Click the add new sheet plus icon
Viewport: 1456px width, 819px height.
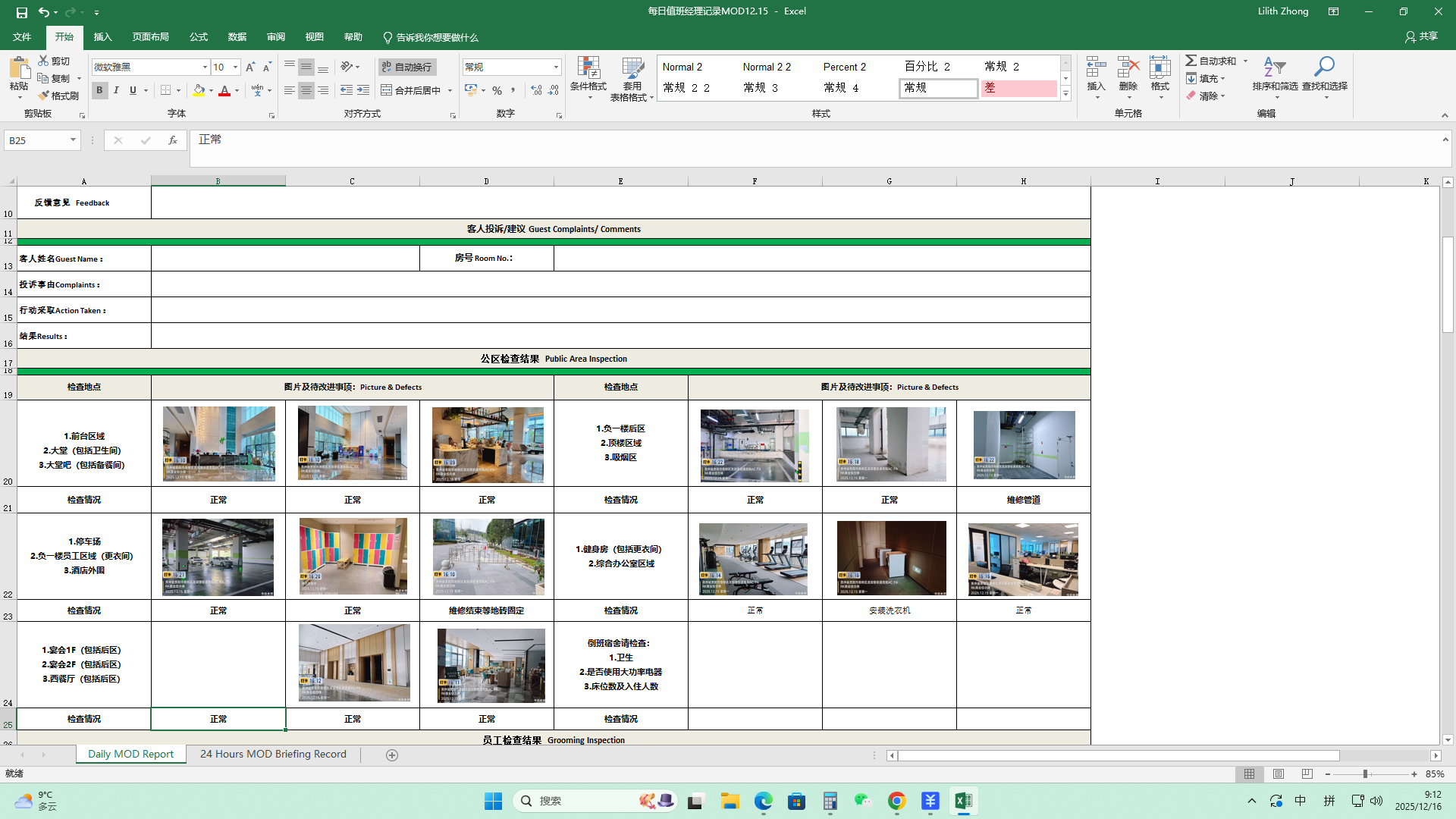tap(392, 755)
